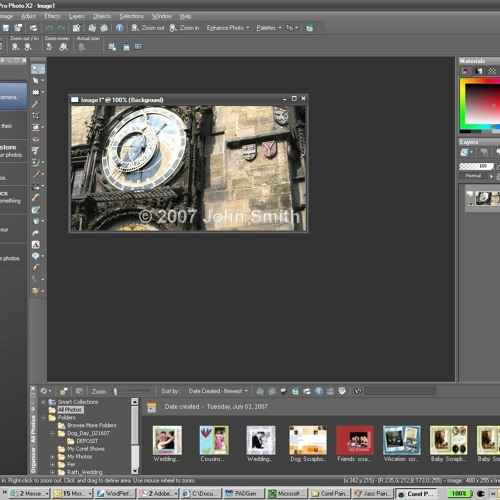The image size is (500, 500).
Task: Click the Zoom out toolbar button
Action: coord(148,28)
